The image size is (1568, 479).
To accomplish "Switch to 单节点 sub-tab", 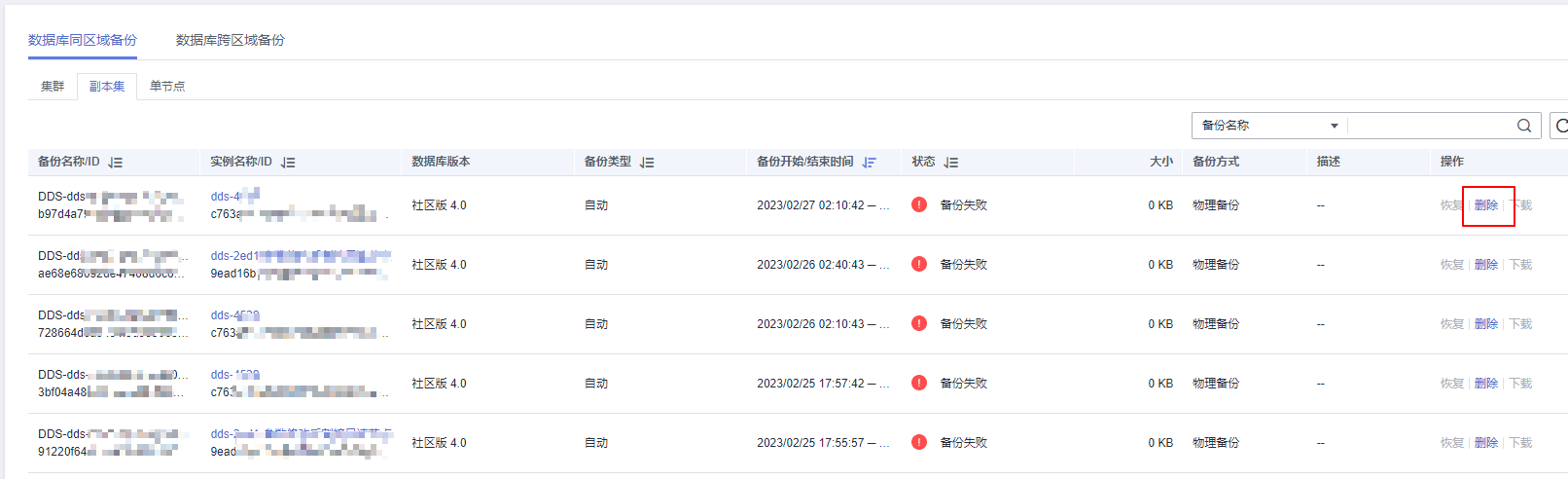I will tap(167, 87).
